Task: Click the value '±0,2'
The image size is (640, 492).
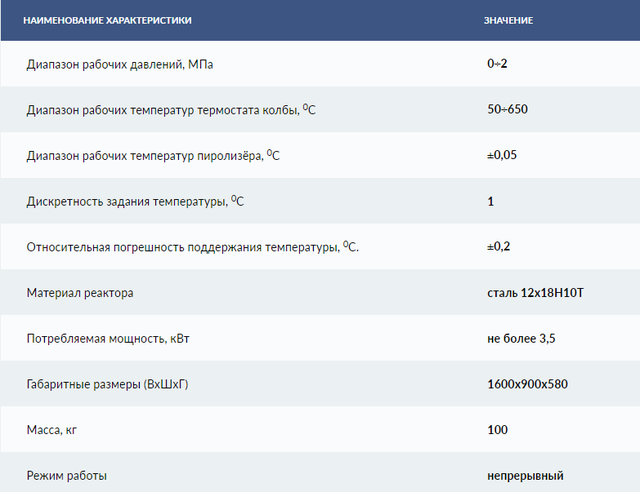Action: coord(499,246)
